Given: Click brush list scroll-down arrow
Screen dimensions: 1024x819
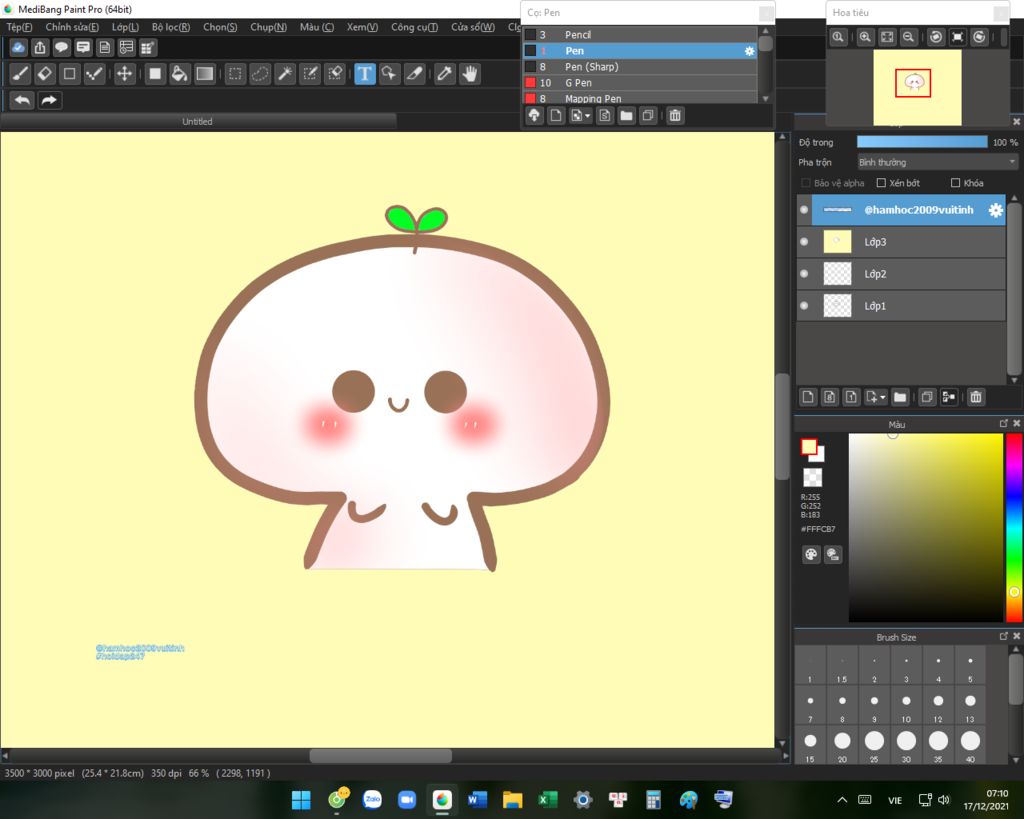Looking at the screenshot, I should [x=766, y=99].
